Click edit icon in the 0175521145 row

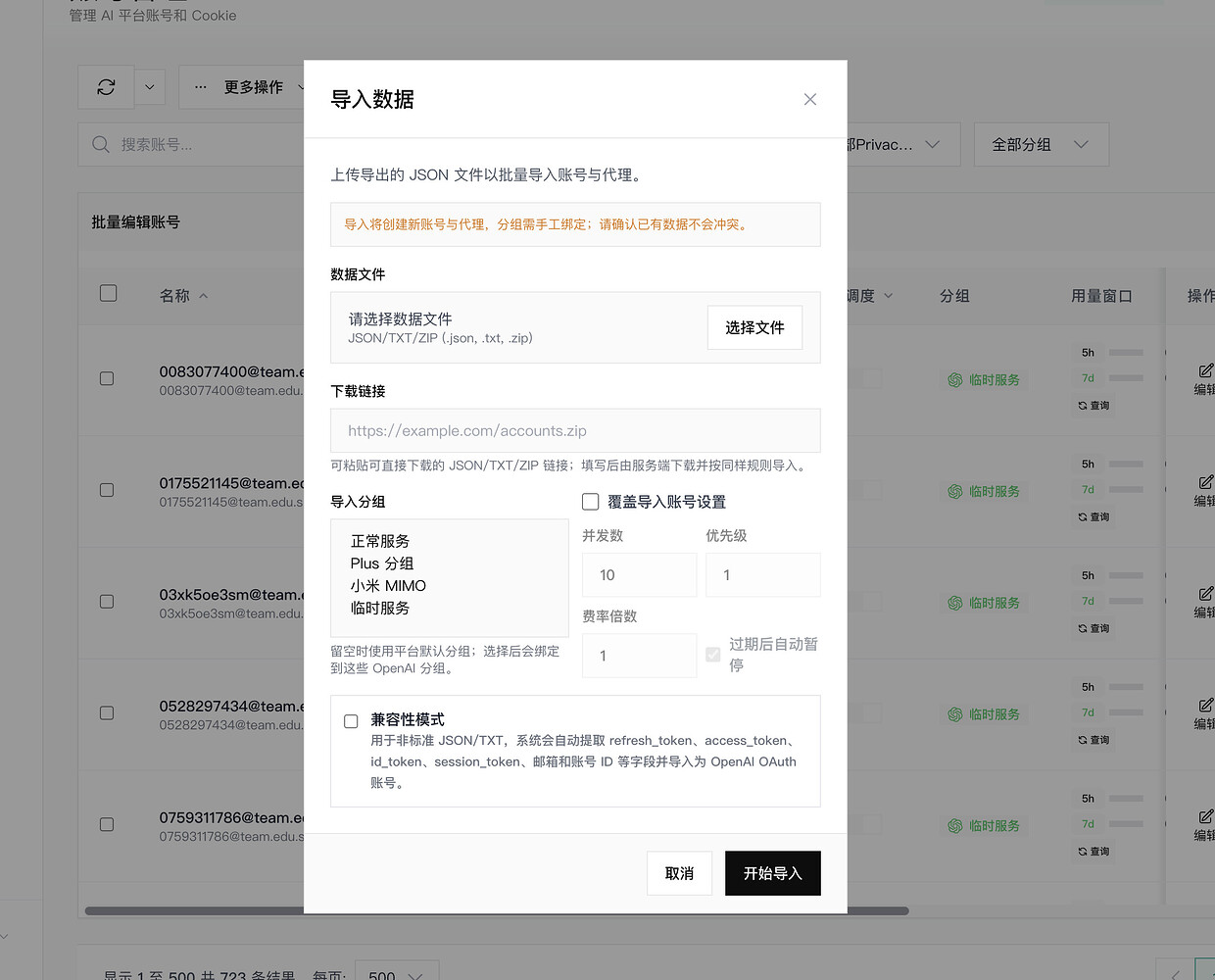(x=1206, y=482)
